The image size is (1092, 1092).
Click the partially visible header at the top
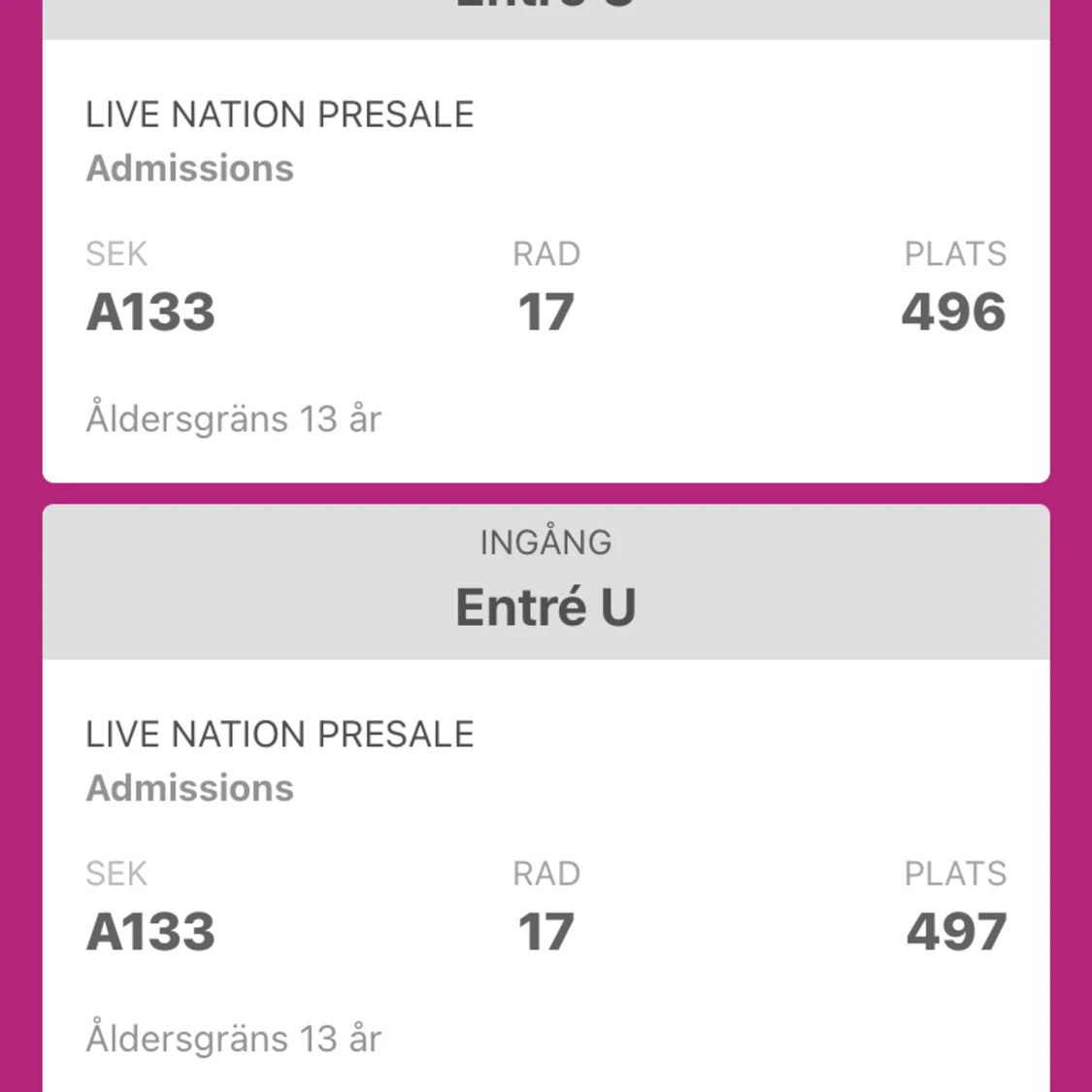tap(546, 10)
